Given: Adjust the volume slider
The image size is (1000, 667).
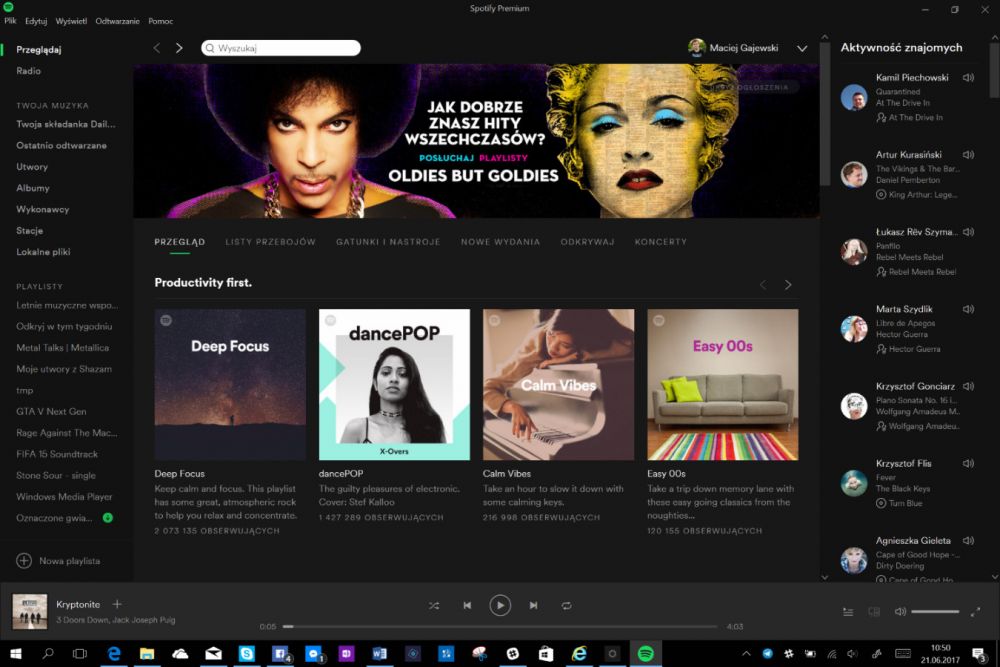Looking at the screenshot, I should (x=935, y=612).
